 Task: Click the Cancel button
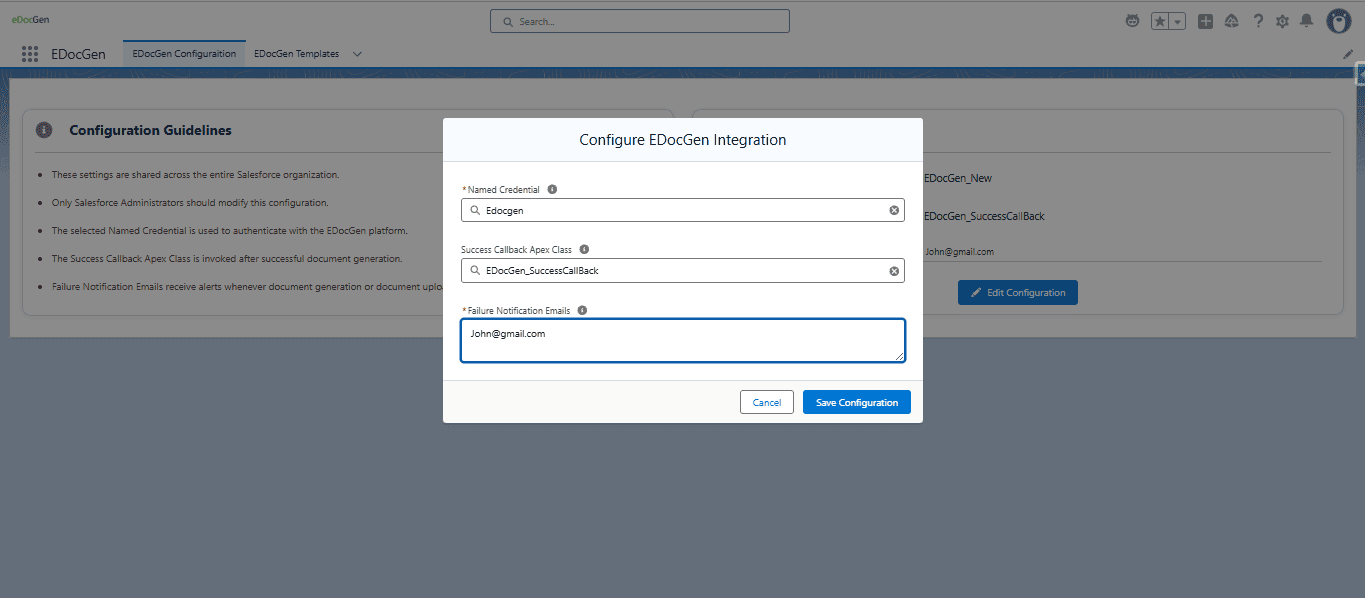(x=767, y=402)
